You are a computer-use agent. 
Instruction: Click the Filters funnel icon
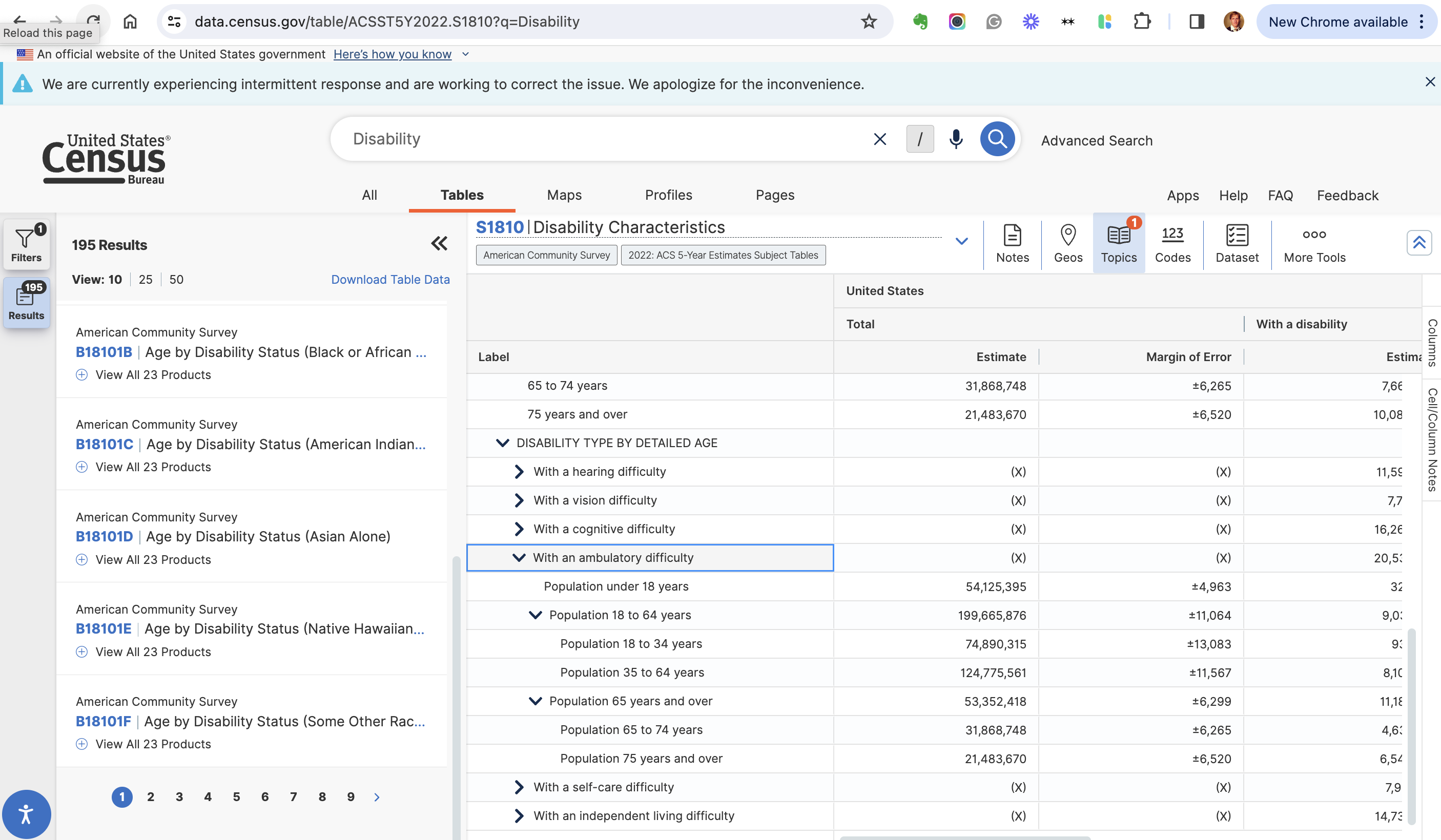26,244
